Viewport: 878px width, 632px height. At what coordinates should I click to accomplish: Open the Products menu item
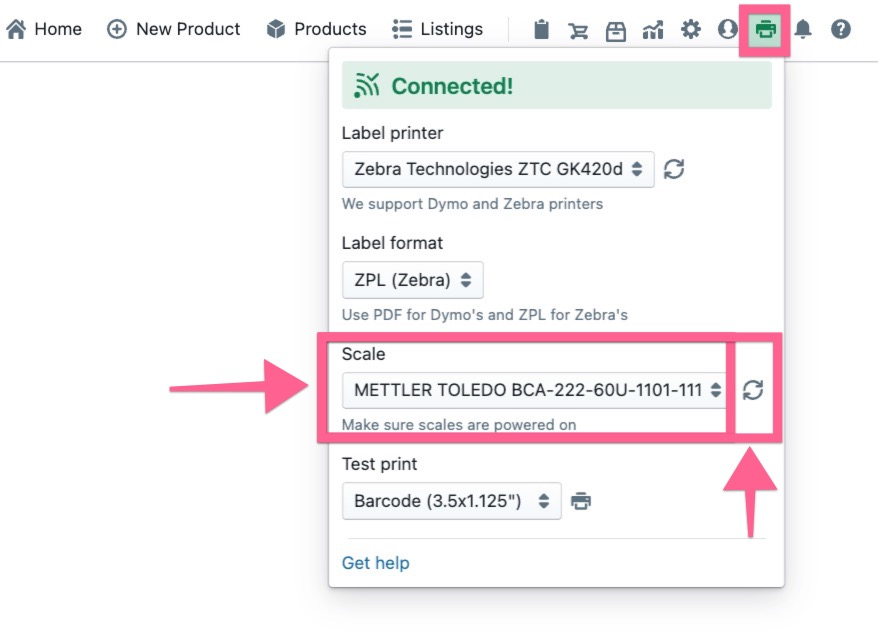(x=317, y=30)
